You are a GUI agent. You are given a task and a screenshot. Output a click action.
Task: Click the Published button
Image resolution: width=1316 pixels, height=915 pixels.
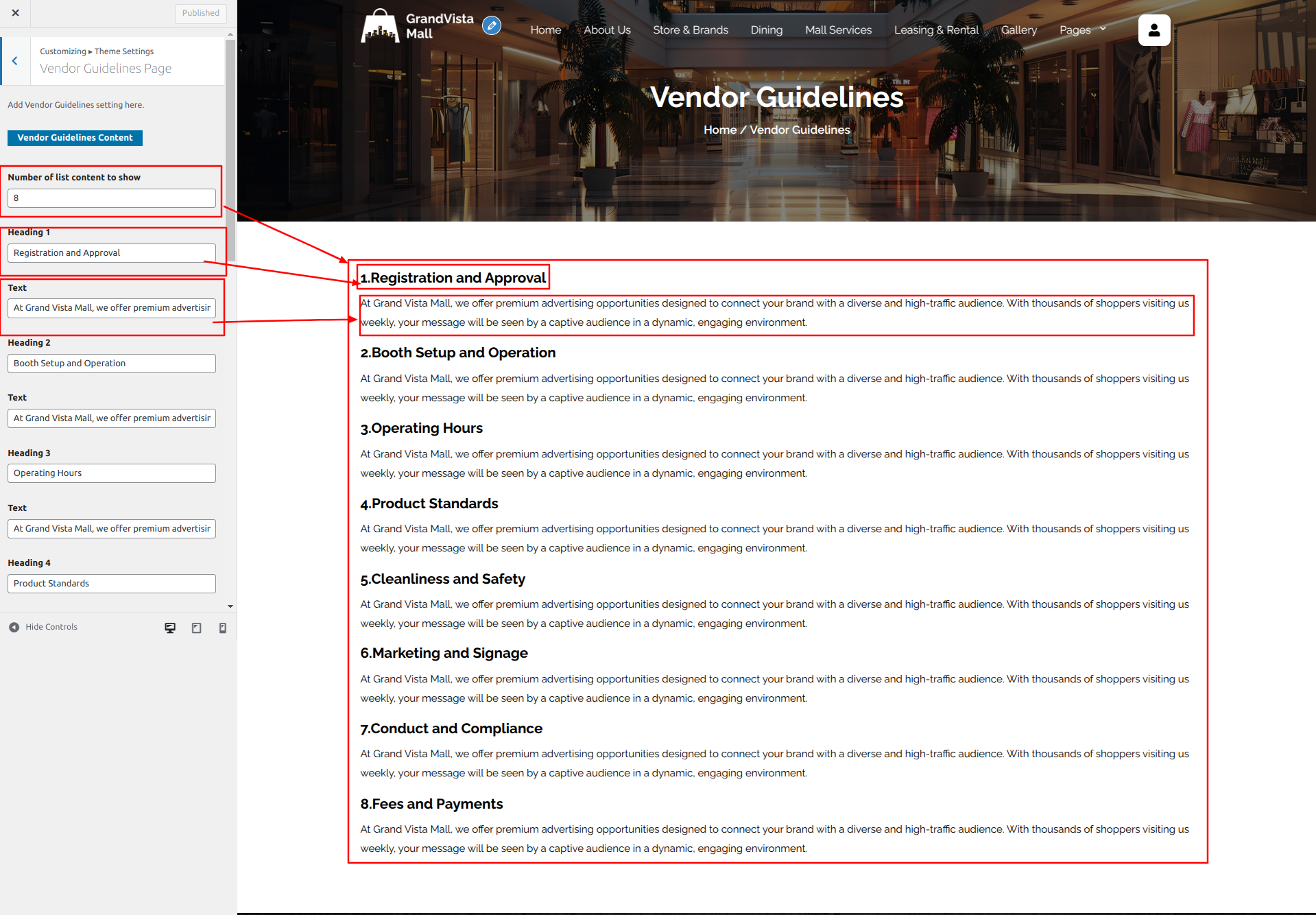[x=200, y=13]
